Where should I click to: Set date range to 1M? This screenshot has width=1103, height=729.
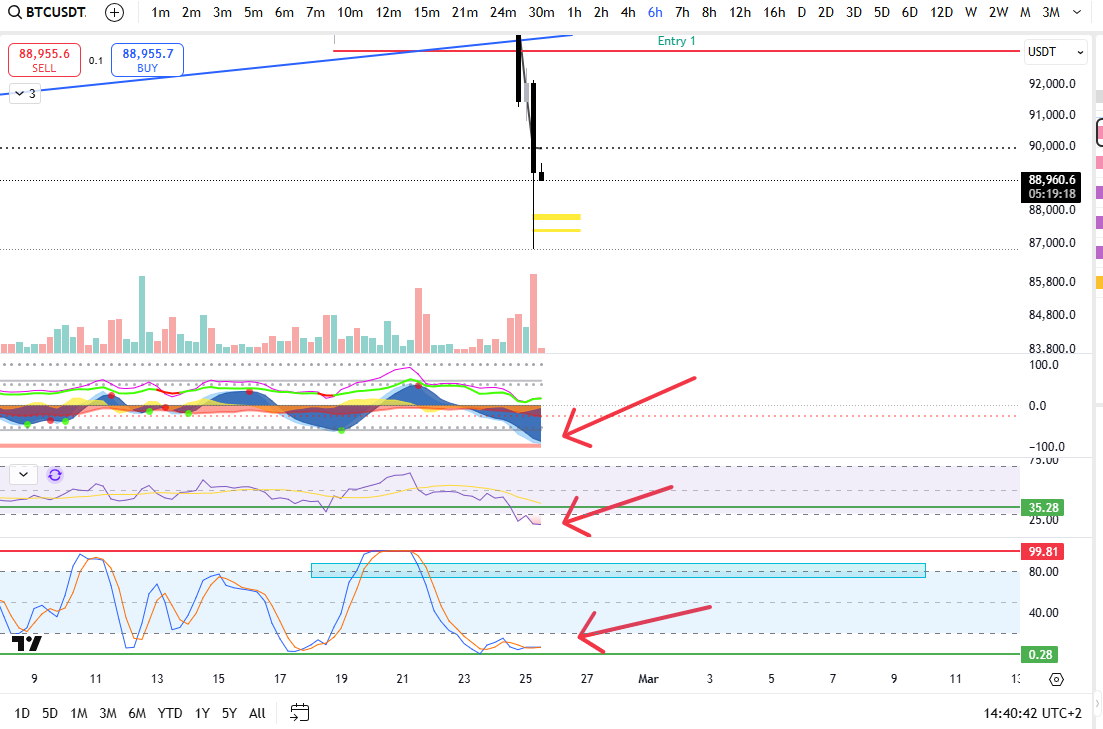79,713
